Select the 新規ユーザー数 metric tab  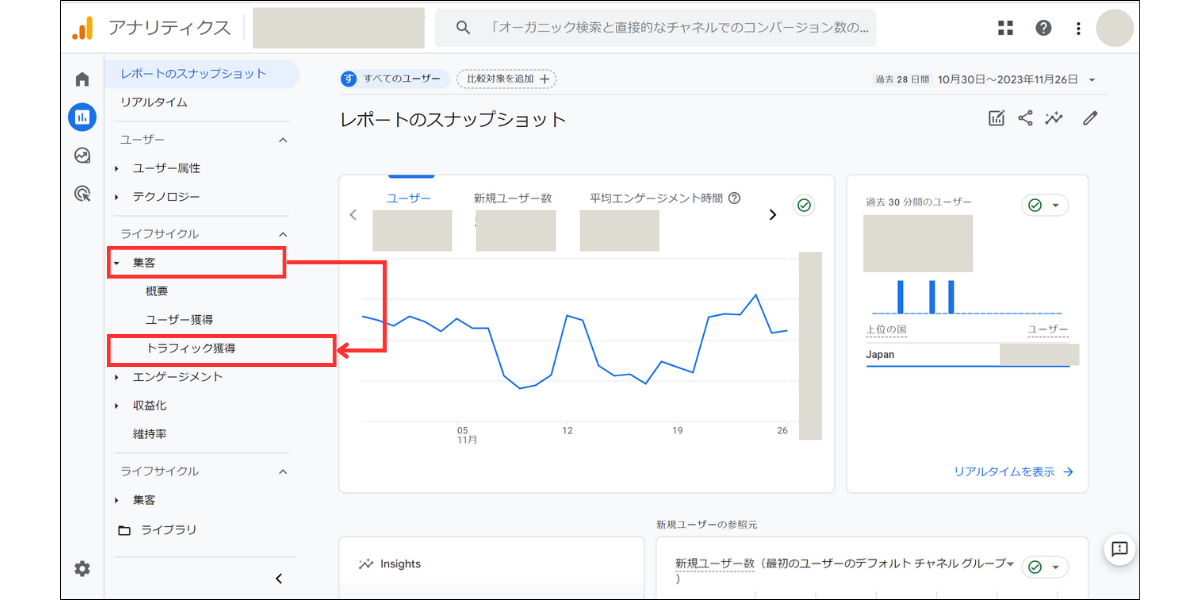513,198
